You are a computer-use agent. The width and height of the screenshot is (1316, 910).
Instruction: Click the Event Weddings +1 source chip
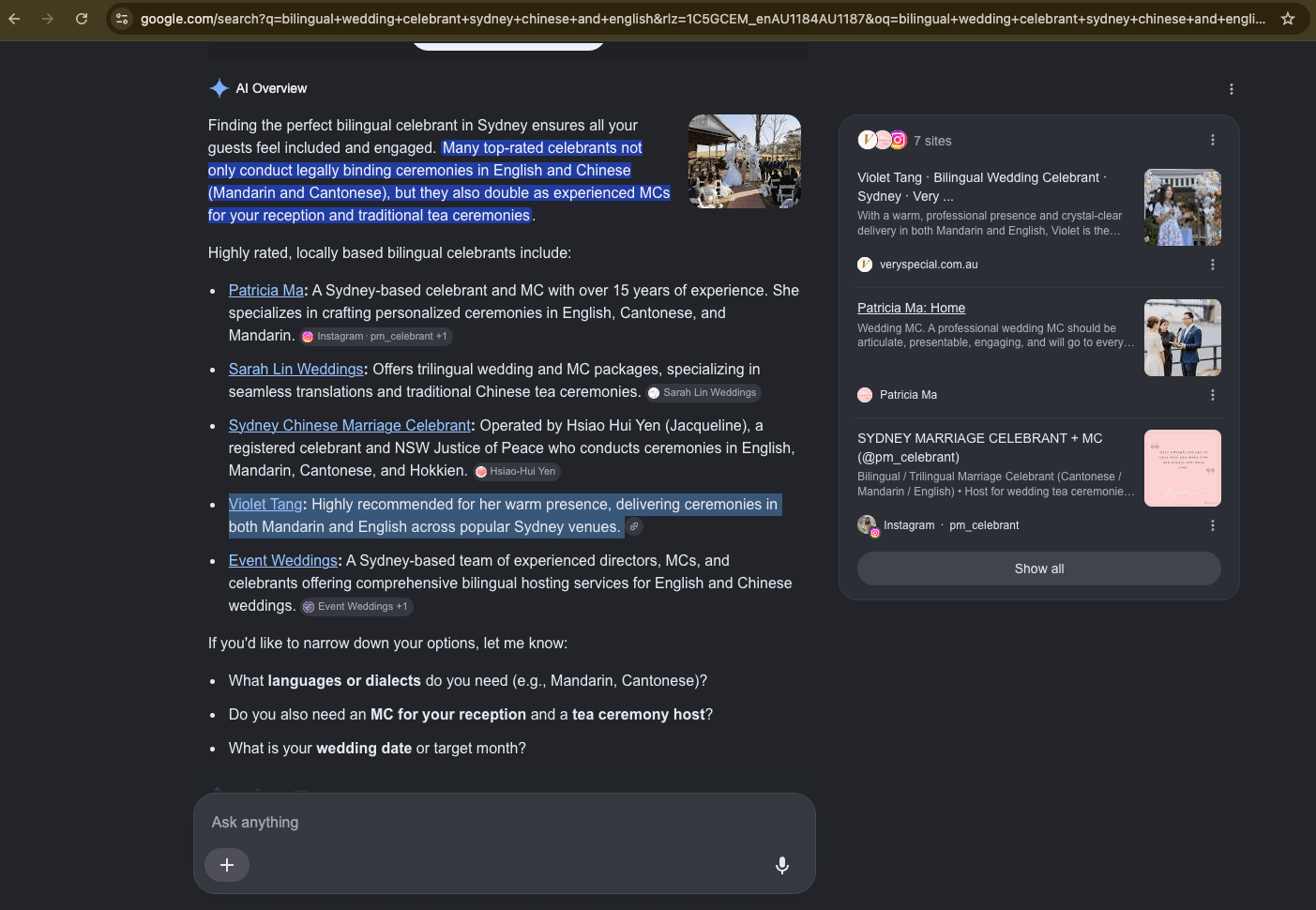pyautogui.click(x=355, y=606)
